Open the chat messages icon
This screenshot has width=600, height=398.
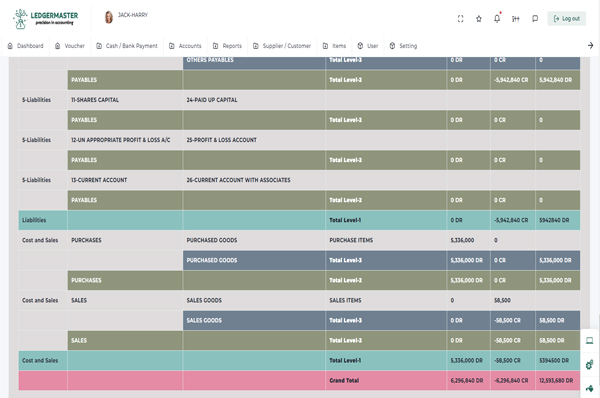(535, 19)
